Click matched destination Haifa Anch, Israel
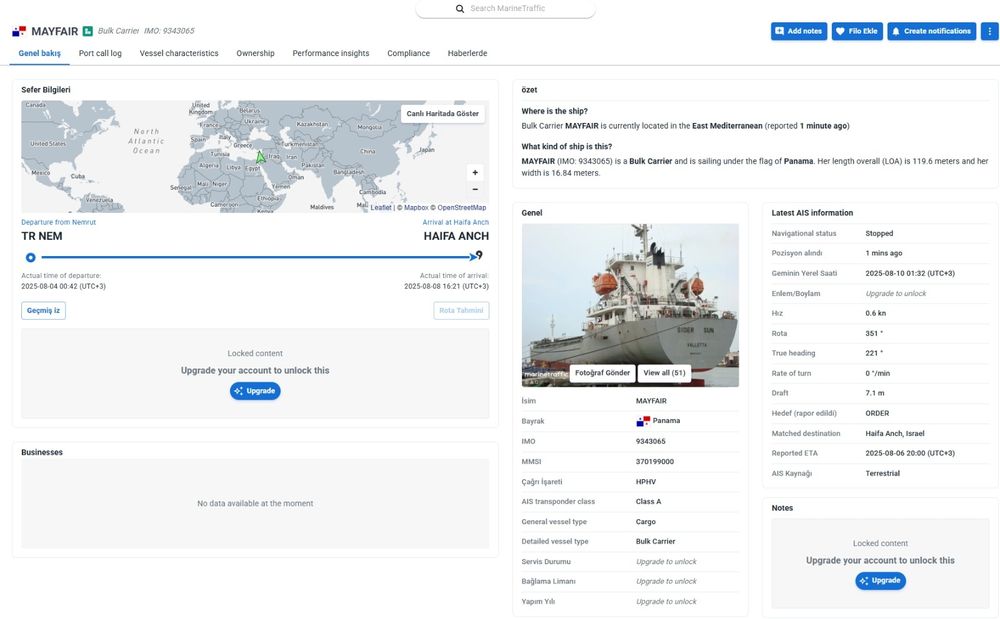1000x619 pixels. point(895,433)
